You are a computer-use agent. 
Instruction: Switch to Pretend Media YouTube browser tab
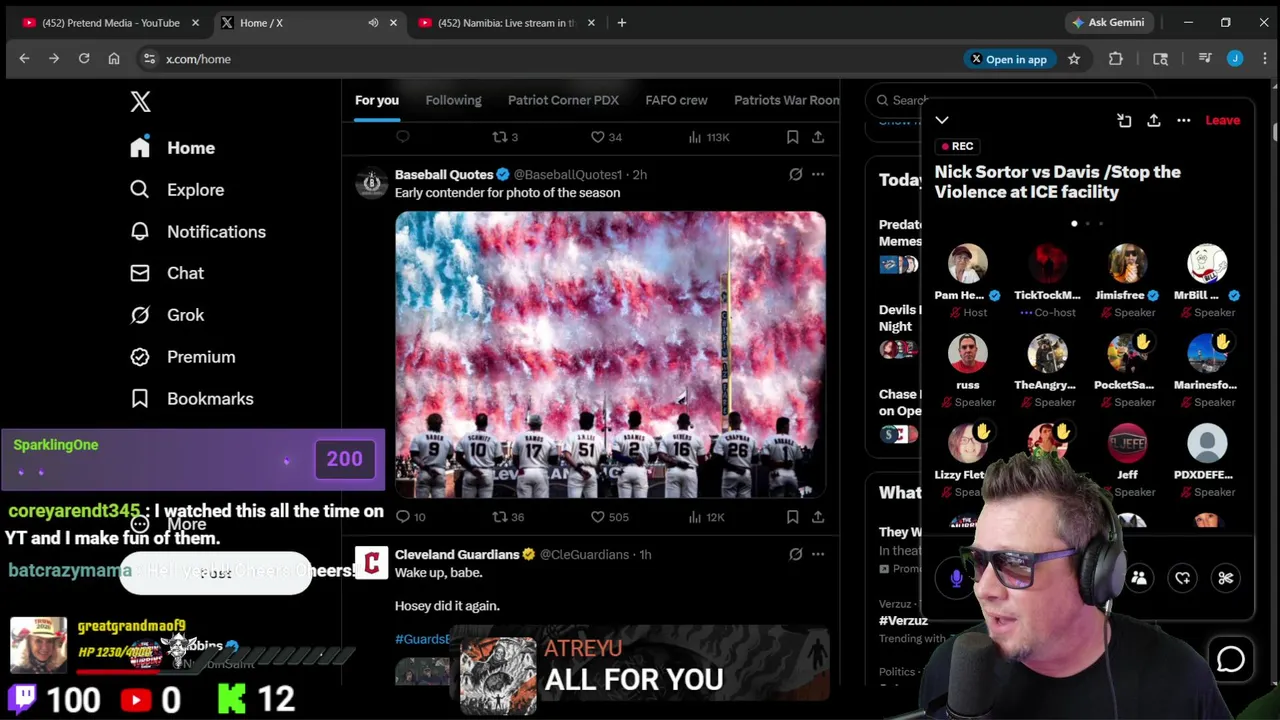[110, 23]
